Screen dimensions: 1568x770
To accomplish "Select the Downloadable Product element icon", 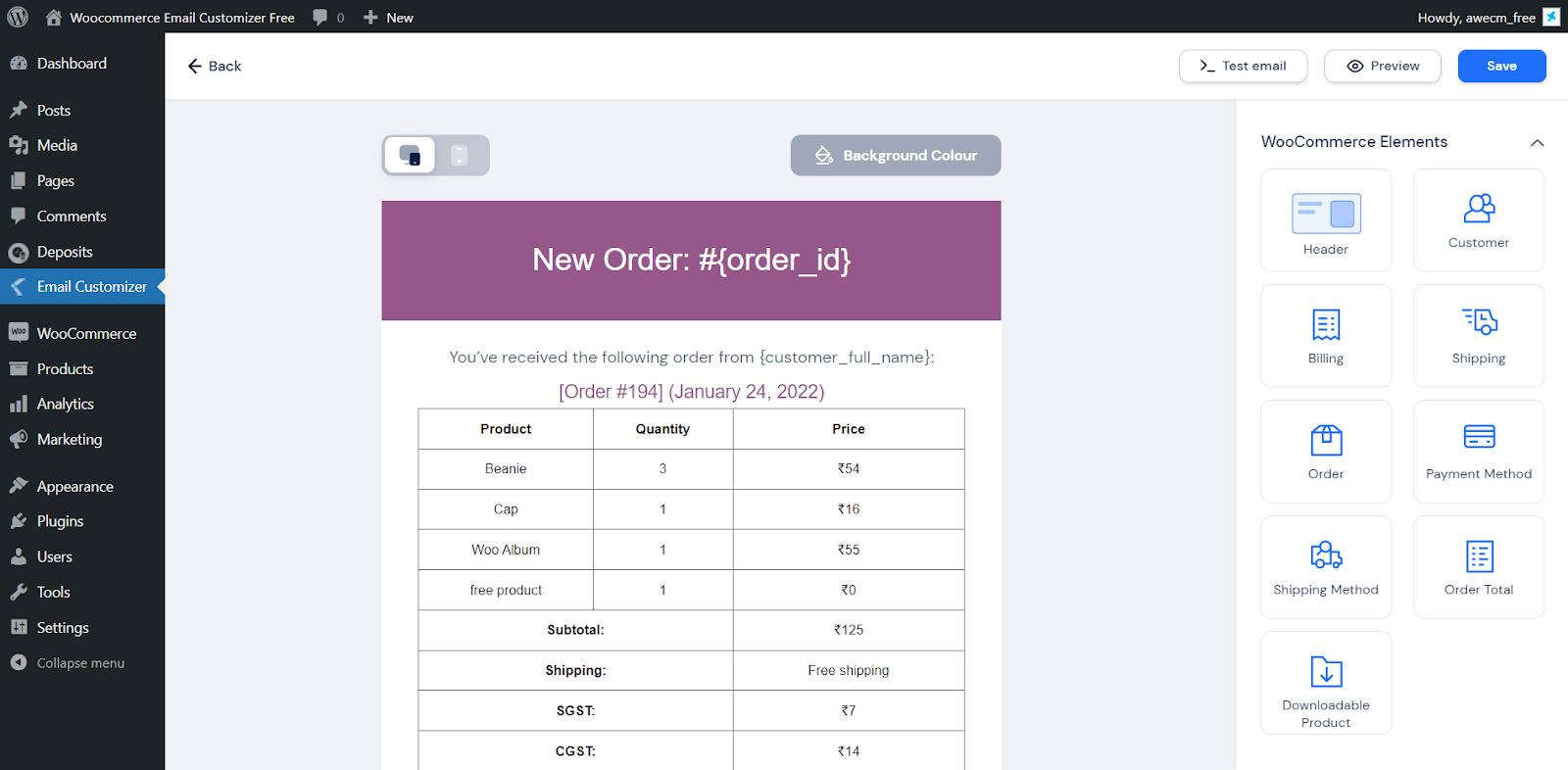I will [1326, 671].
